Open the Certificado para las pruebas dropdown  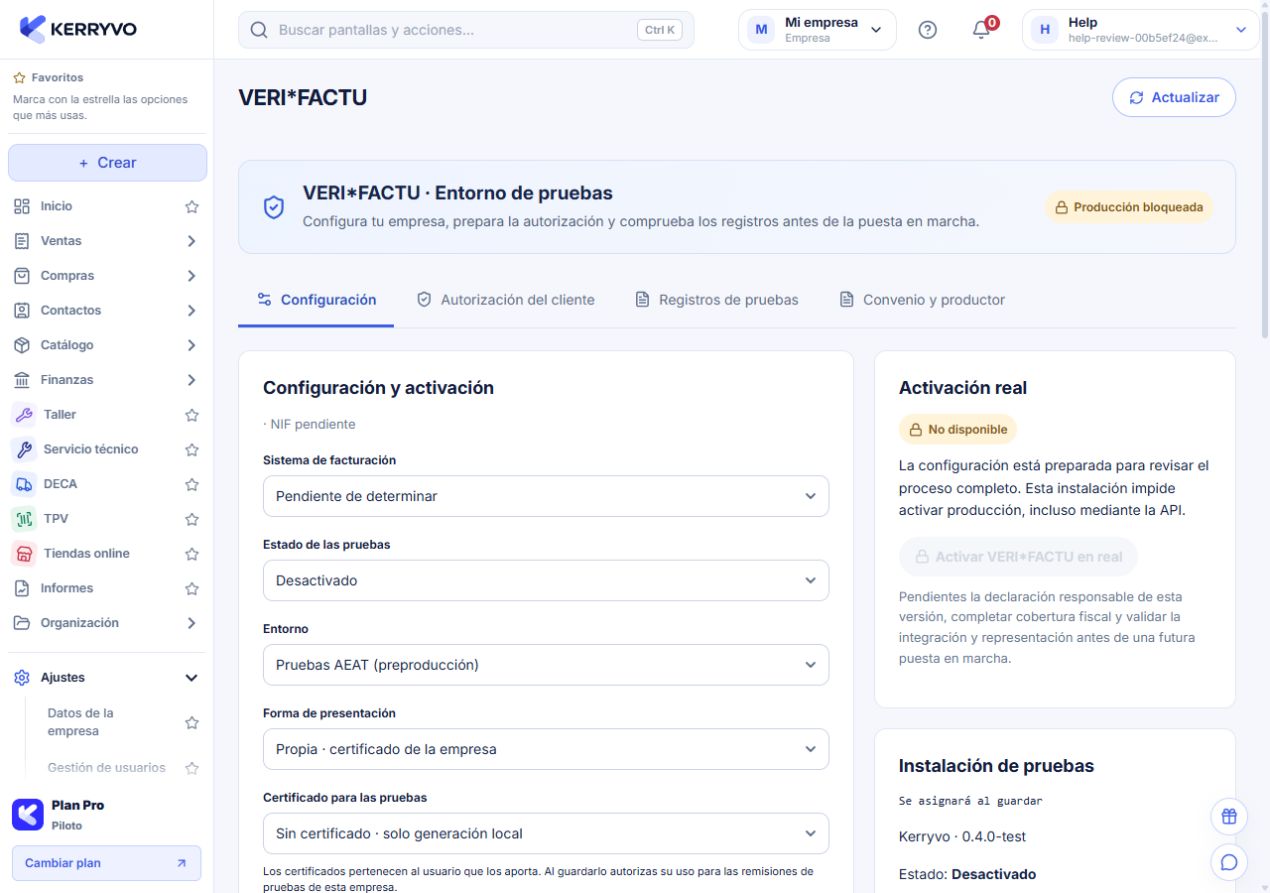[x=546, y=834]
